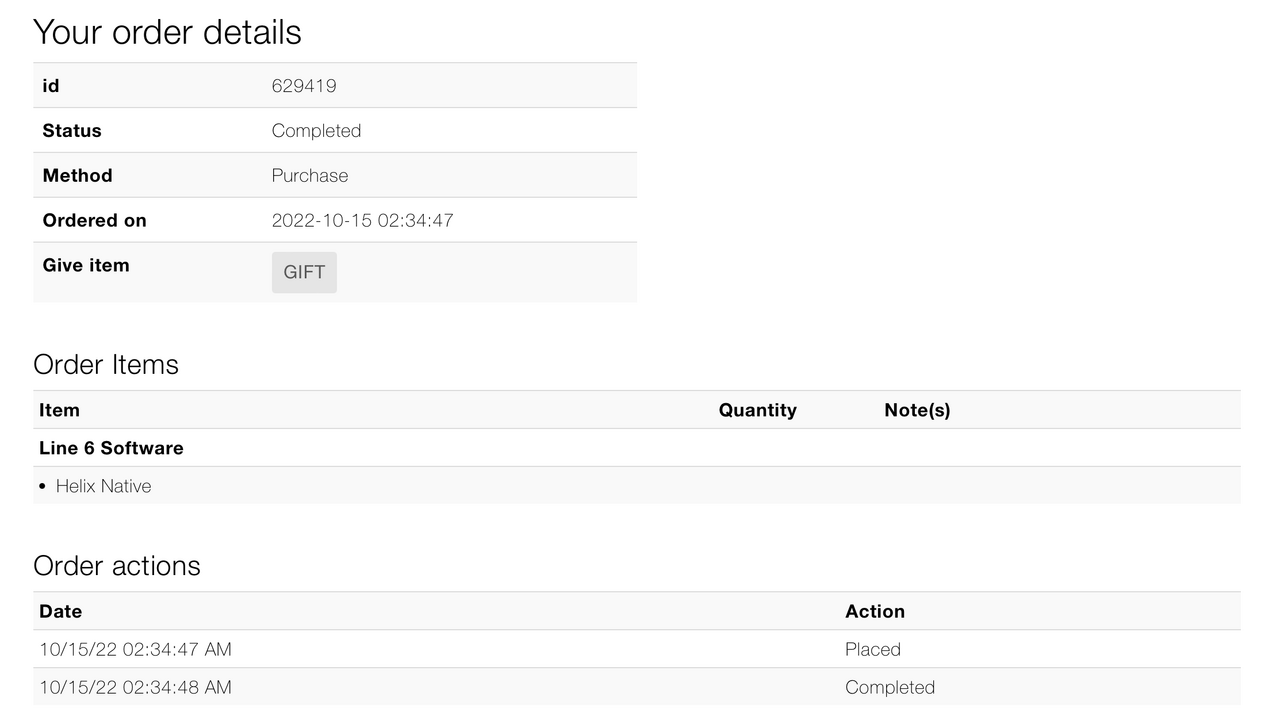Click the 'Your order details' heading
The height and width of the screenshot is (720, 1280).
[x=167, y=32]
